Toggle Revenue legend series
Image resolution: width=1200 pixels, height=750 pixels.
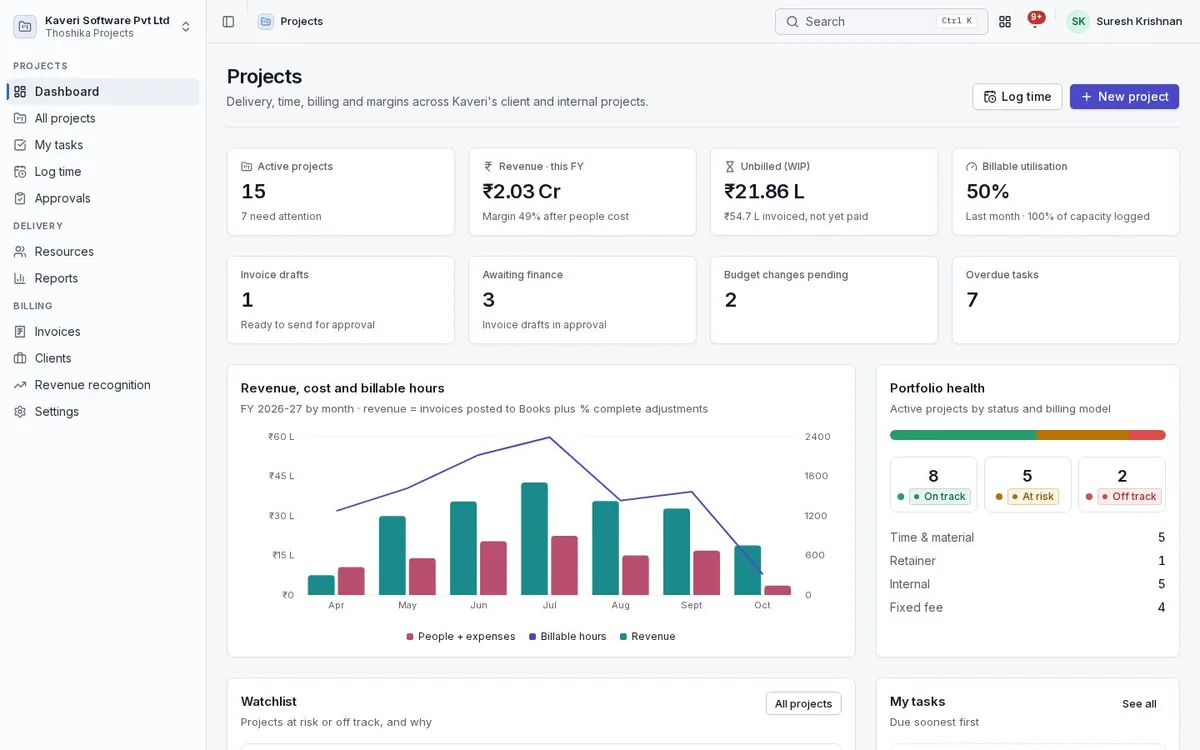tap(648, 636)
